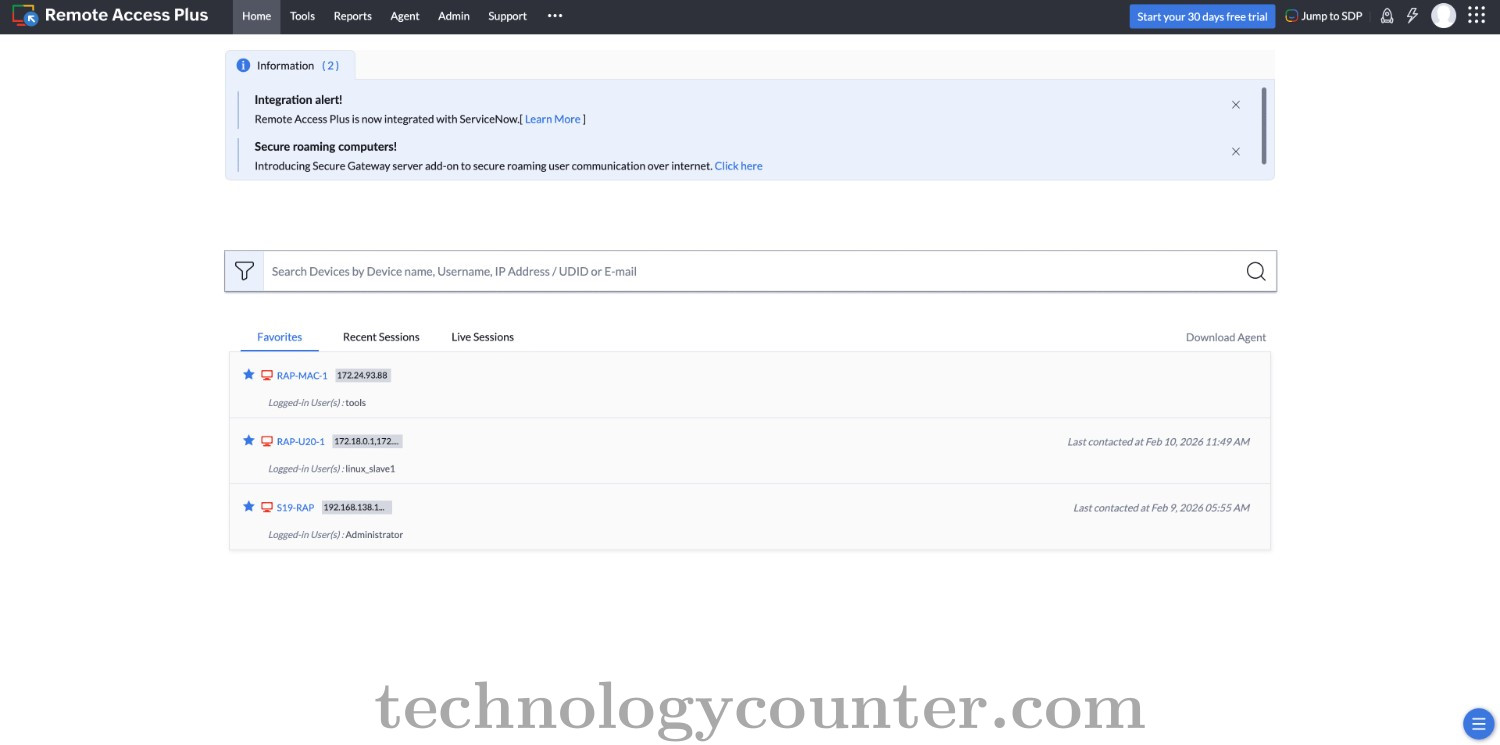The height and width of the screenshot is (745, 1500).
Task: Click the 172.18.0.1,172... IP address tag
Action: click(x=367, y=441)
